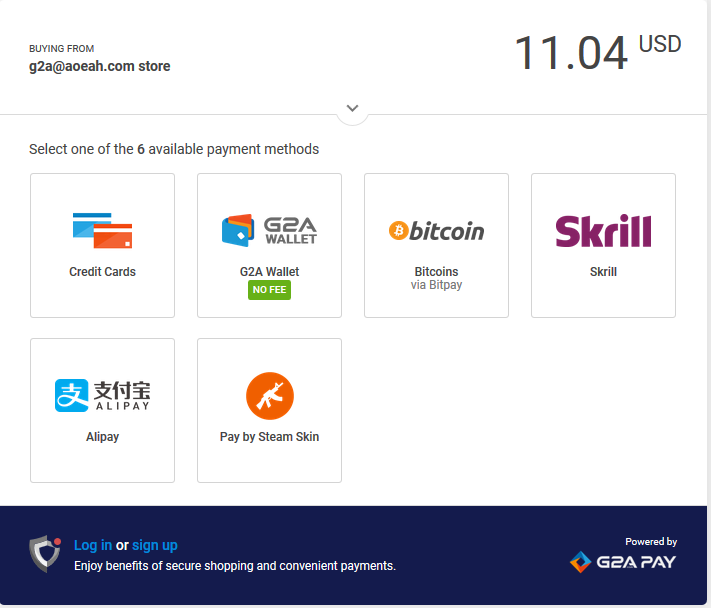
Task: Choose the G2A Wallet logo
Action: pos(269,230)
